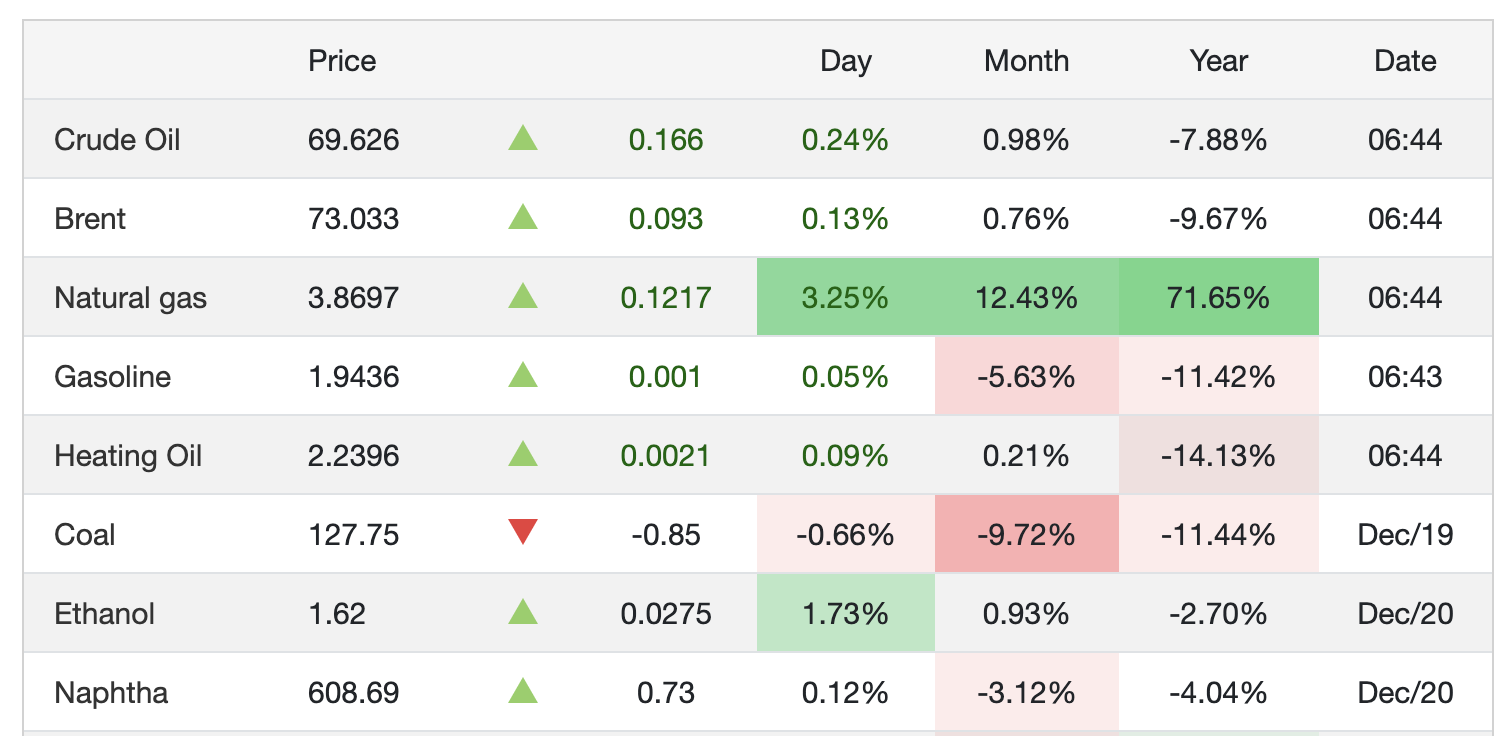Click the 06:43 date cell for Gasoline
Image resolution: width=1510 pixels, height=736 pixels.
pos(1405,376)
